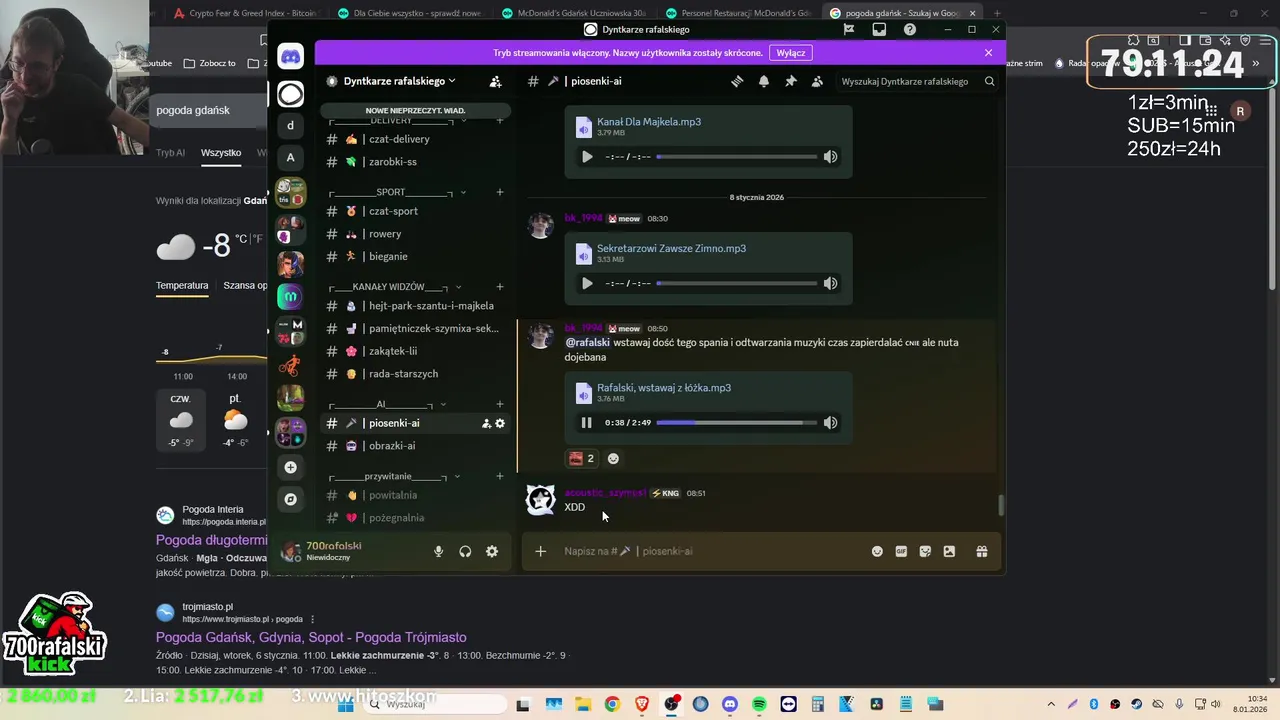Open the threads icon in channel header

(737, 81)
